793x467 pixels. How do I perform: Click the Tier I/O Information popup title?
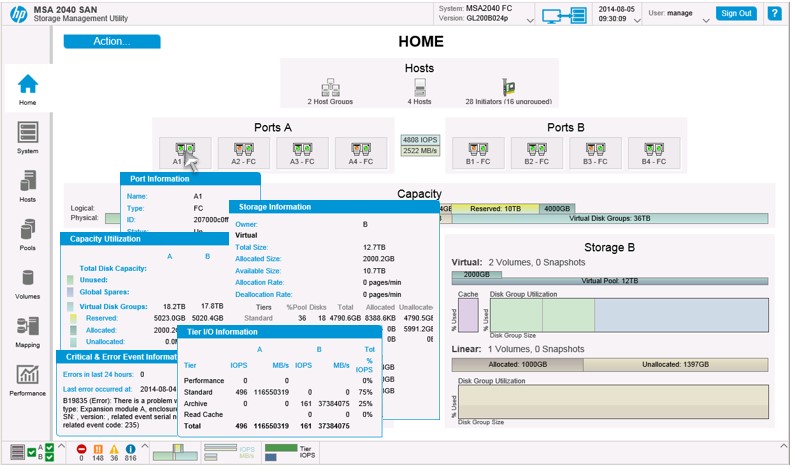(222, 332)
